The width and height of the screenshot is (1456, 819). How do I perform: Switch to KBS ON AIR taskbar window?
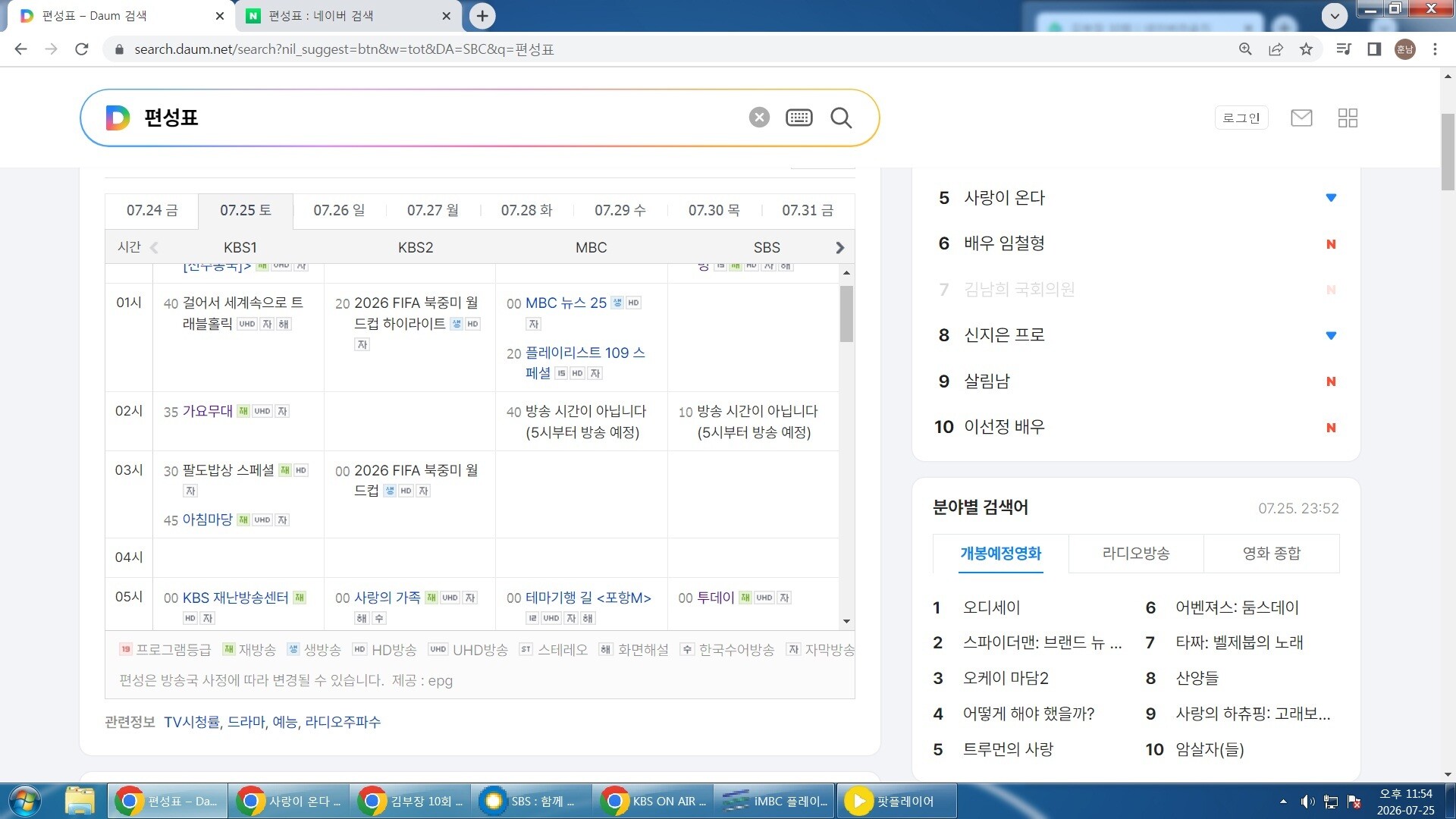(x=653, y=802)
